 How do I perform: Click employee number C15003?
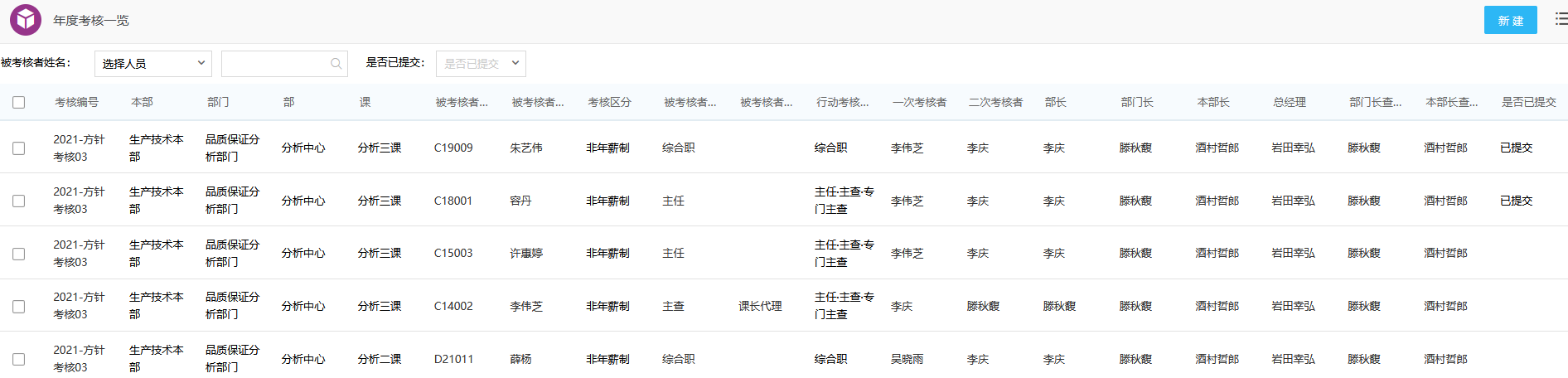pos(453,253)
